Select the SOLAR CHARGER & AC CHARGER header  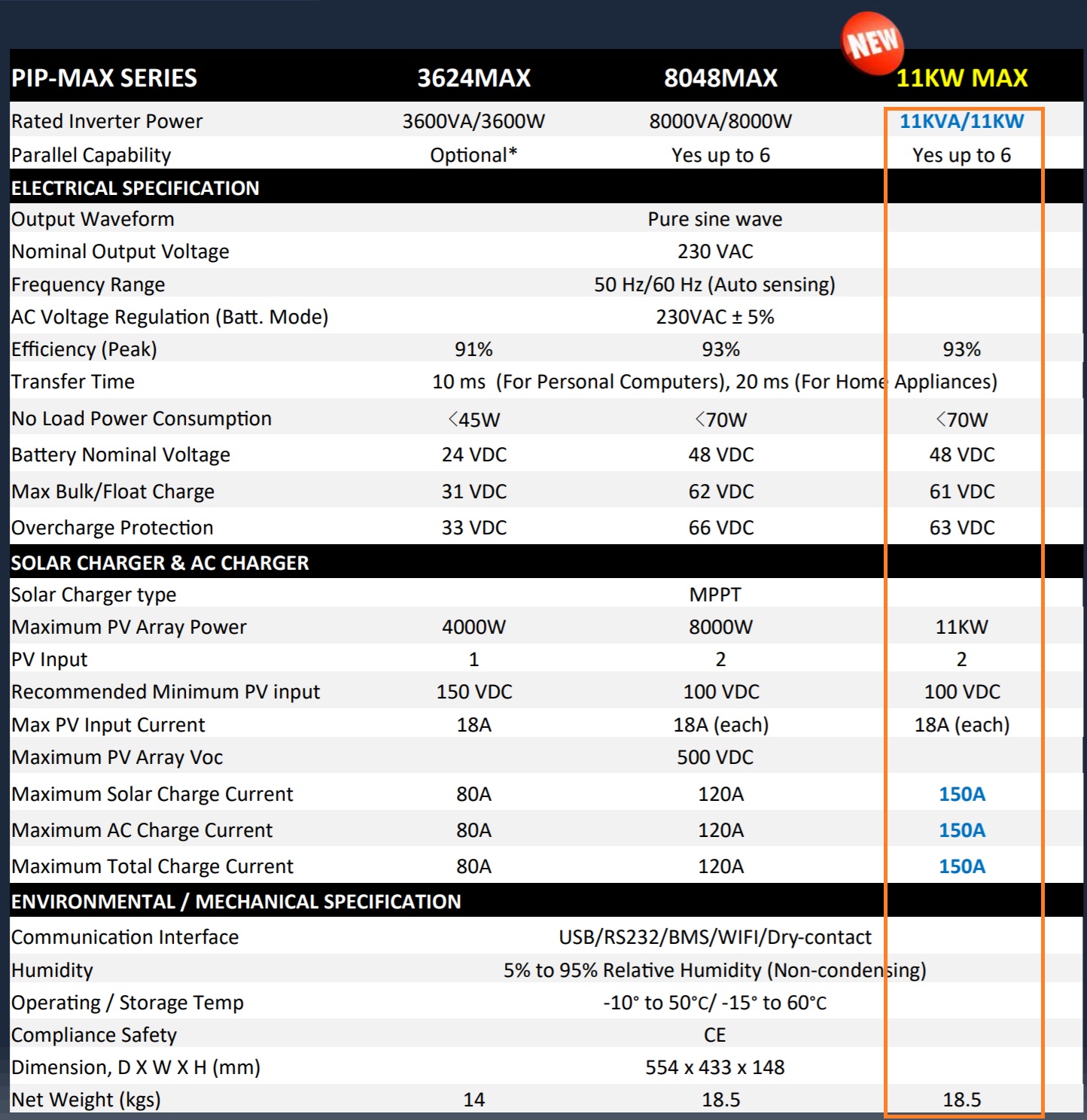[x=160, y=563]
